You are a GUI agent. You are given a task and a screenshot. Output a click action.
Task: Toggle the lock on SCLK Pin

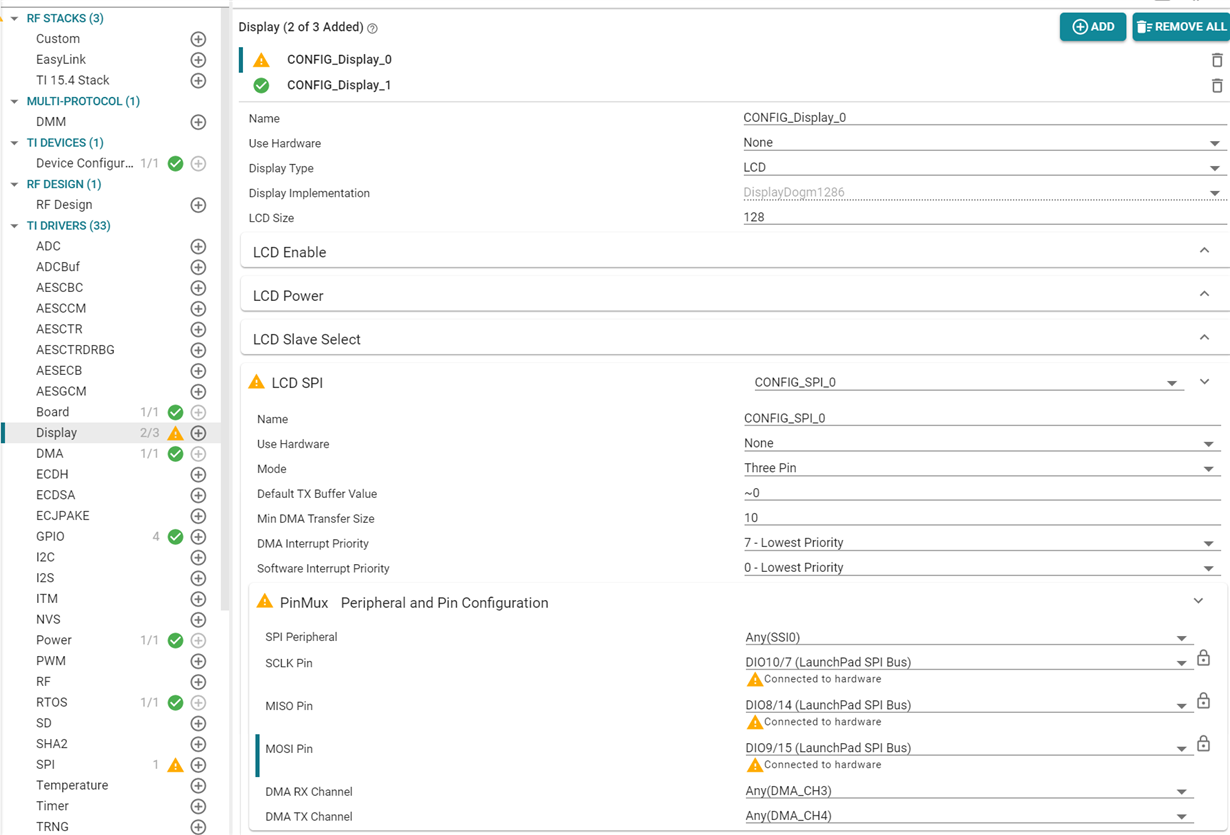click(x=1204, y=658)
